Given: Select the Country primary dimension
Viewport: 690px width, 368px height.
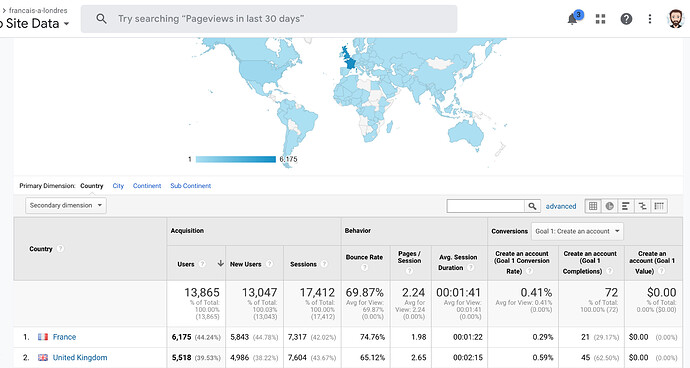Looking at the screenshot, I should coord(92,186).
